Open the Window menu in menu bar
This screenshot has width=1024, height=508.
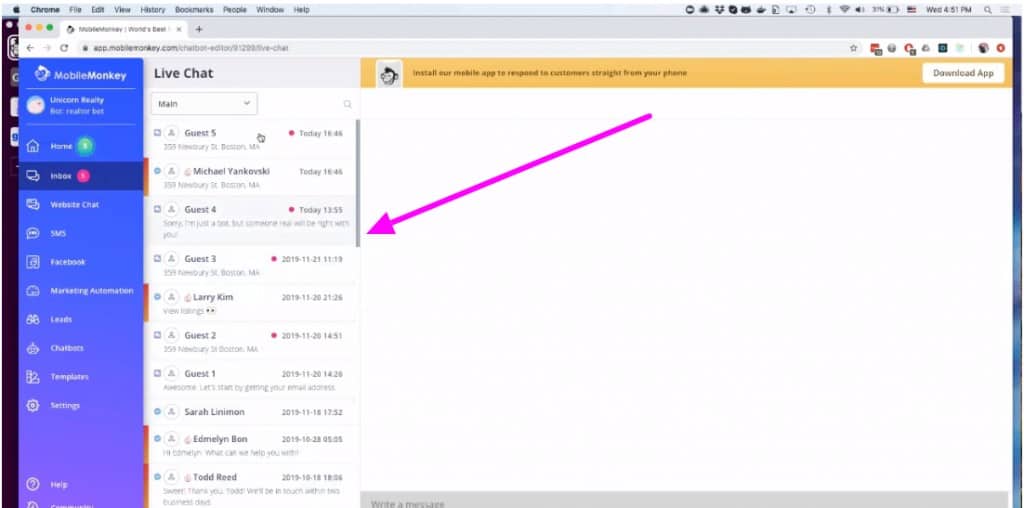tap(270, 10)
